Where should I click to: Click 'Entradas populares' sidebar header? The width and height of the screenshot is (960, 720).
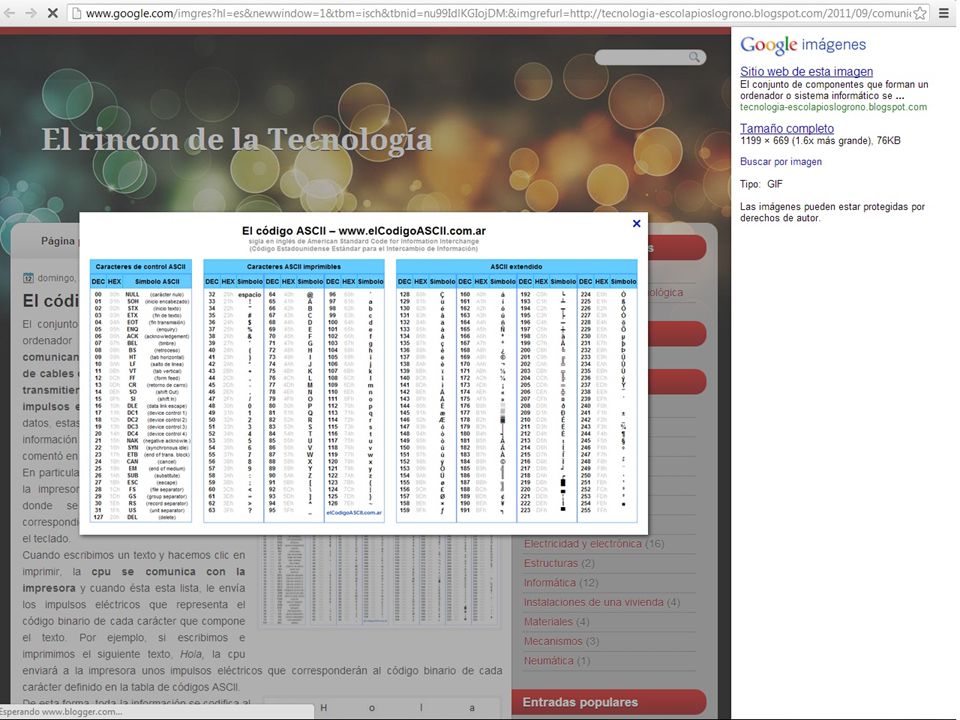point(609,702)
